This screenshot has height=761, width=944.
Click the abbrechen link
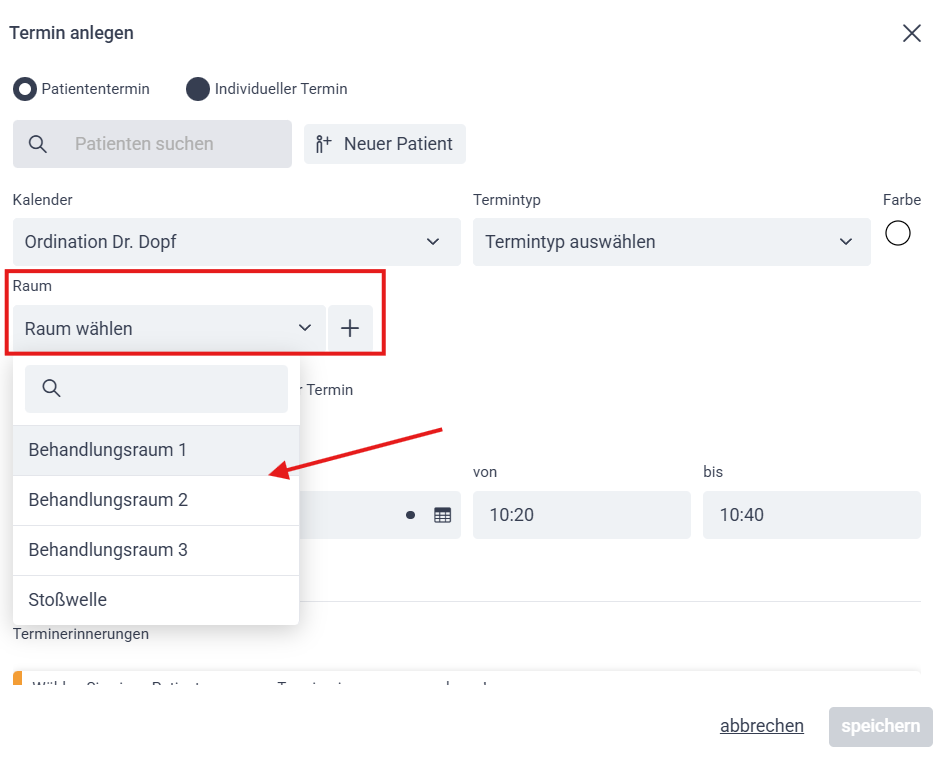pyautogui.click(x=761, y=726)
